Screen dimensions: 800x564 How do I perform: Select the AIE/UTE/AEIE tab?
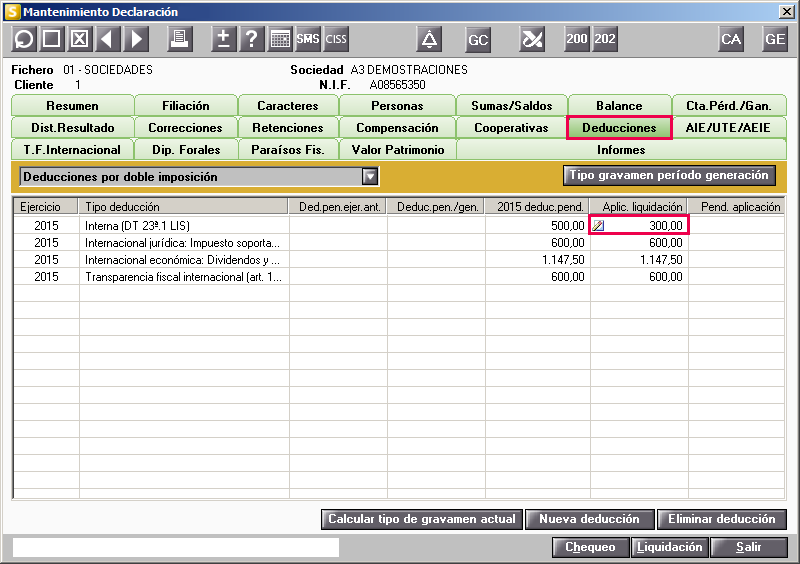[x=729, y=128]
